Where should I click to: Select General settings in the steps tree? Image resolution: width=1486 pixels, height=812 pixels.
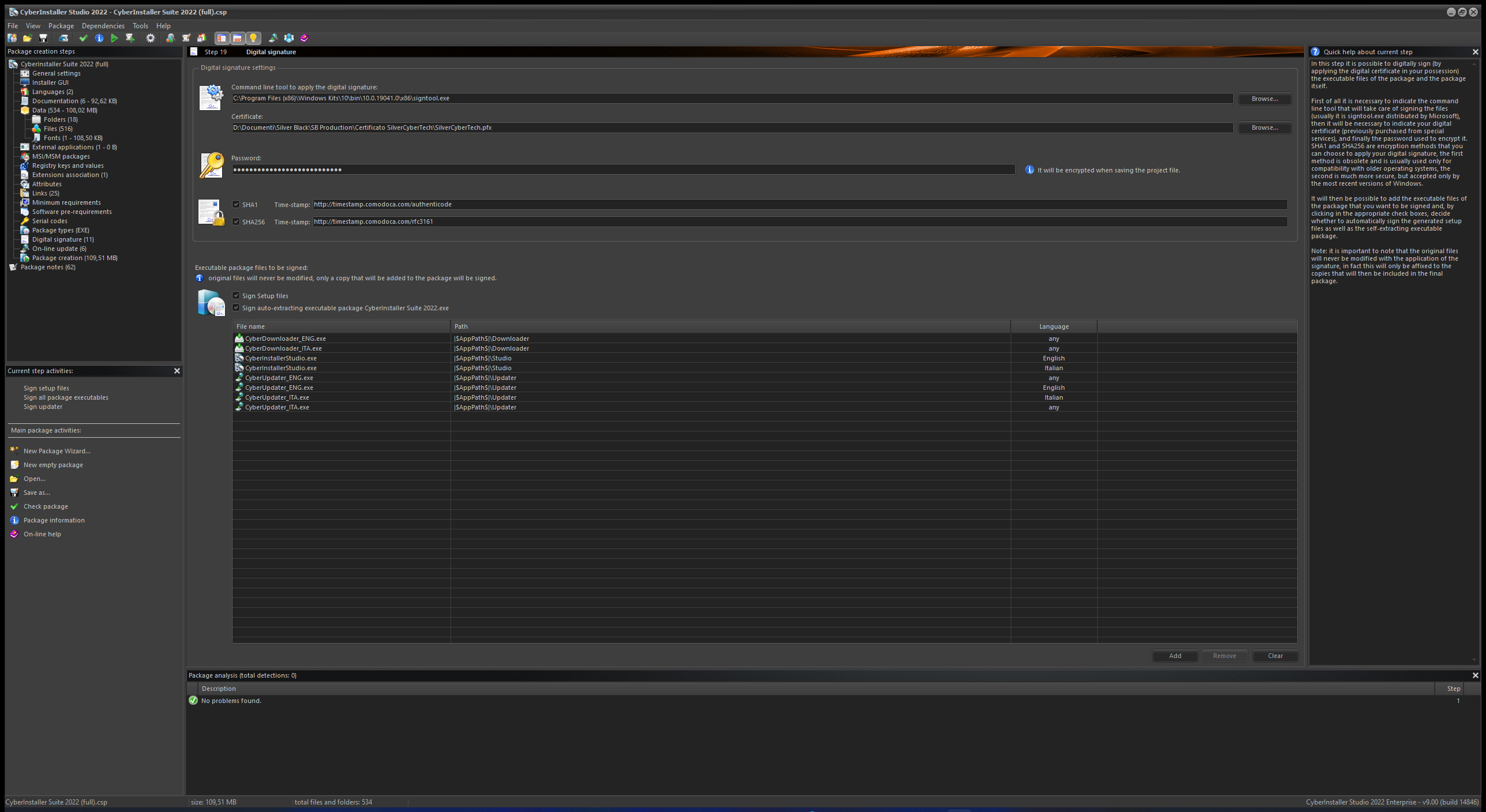pyautogui.click(x=57, y=73)
